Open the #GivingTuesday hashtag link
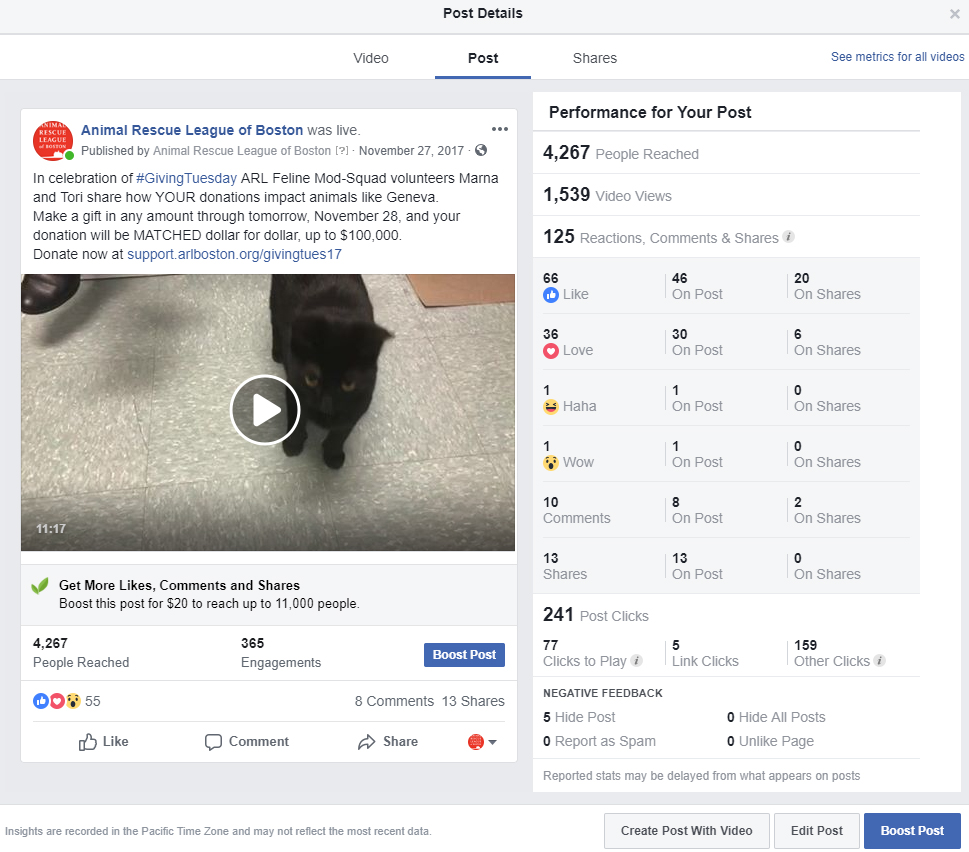 pos(186,179)
